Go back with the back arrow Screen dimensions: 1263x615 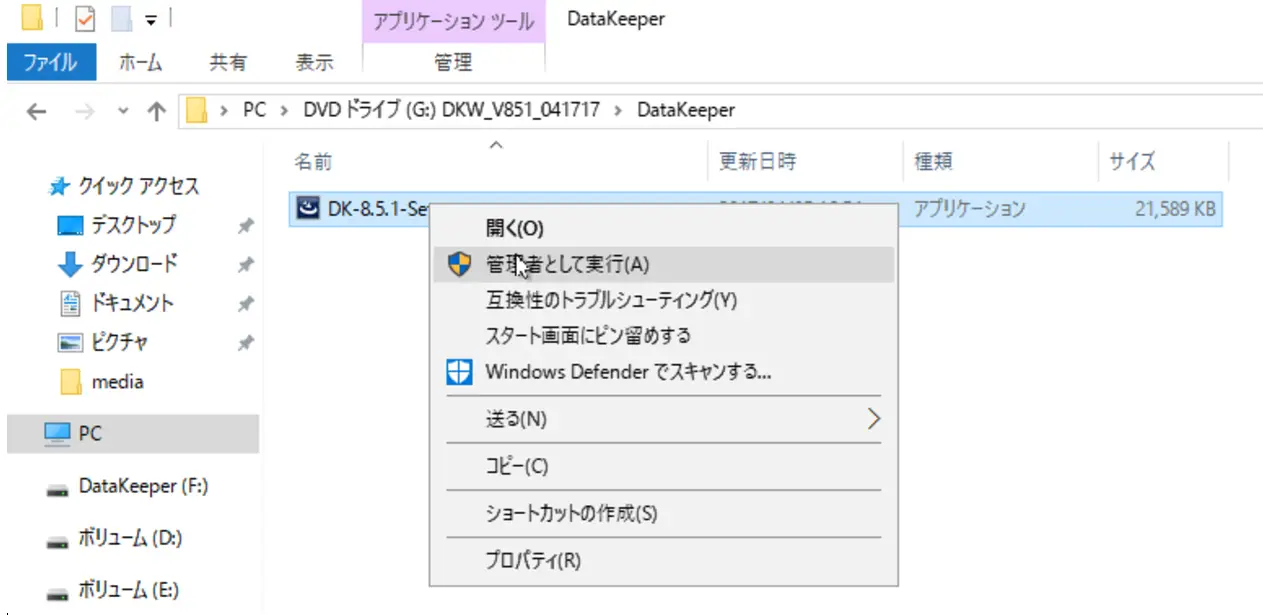click(x=36, y=110)
